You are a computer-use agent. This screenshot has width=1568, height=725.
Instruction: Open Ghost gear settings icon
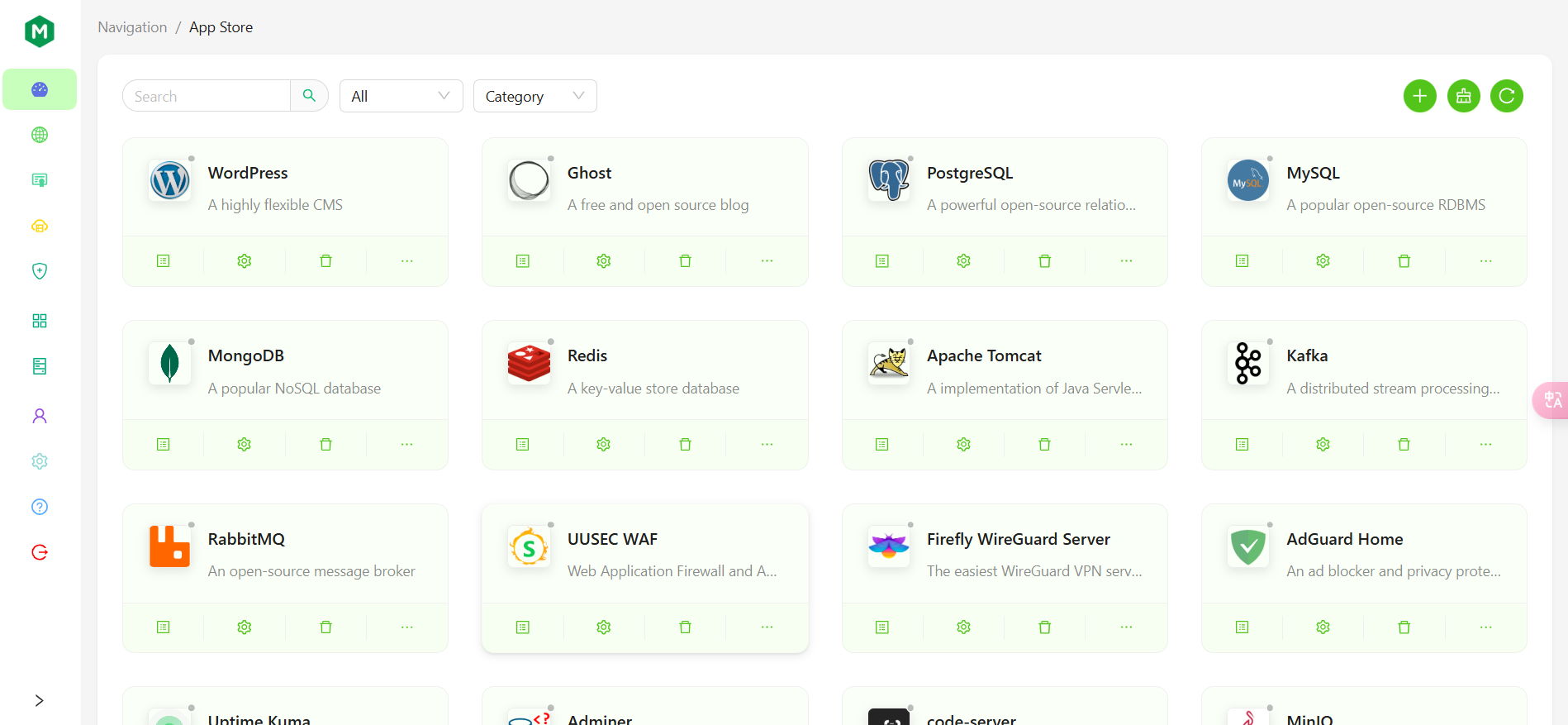click(604, 261)
